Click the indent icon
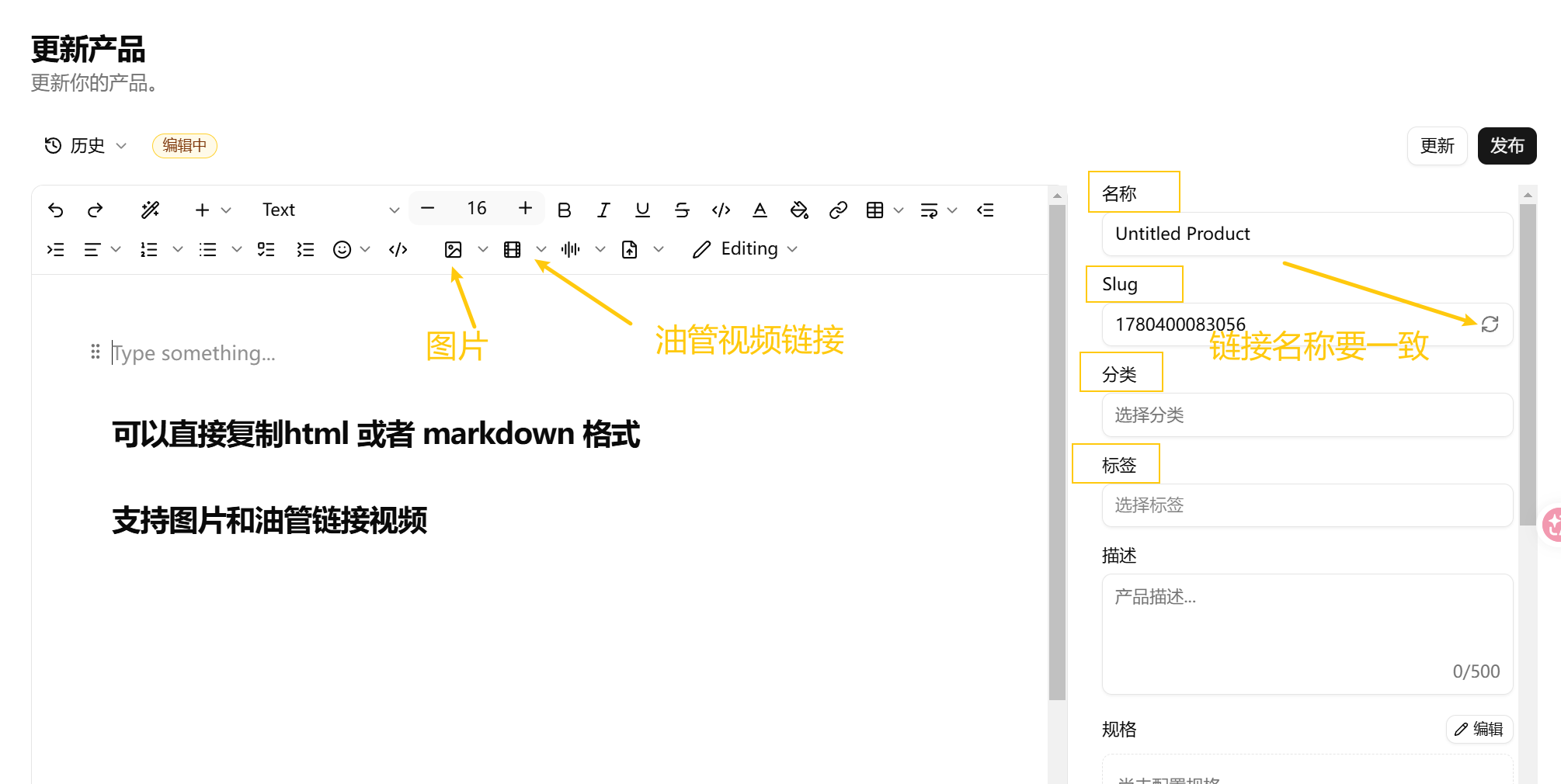 55,249
